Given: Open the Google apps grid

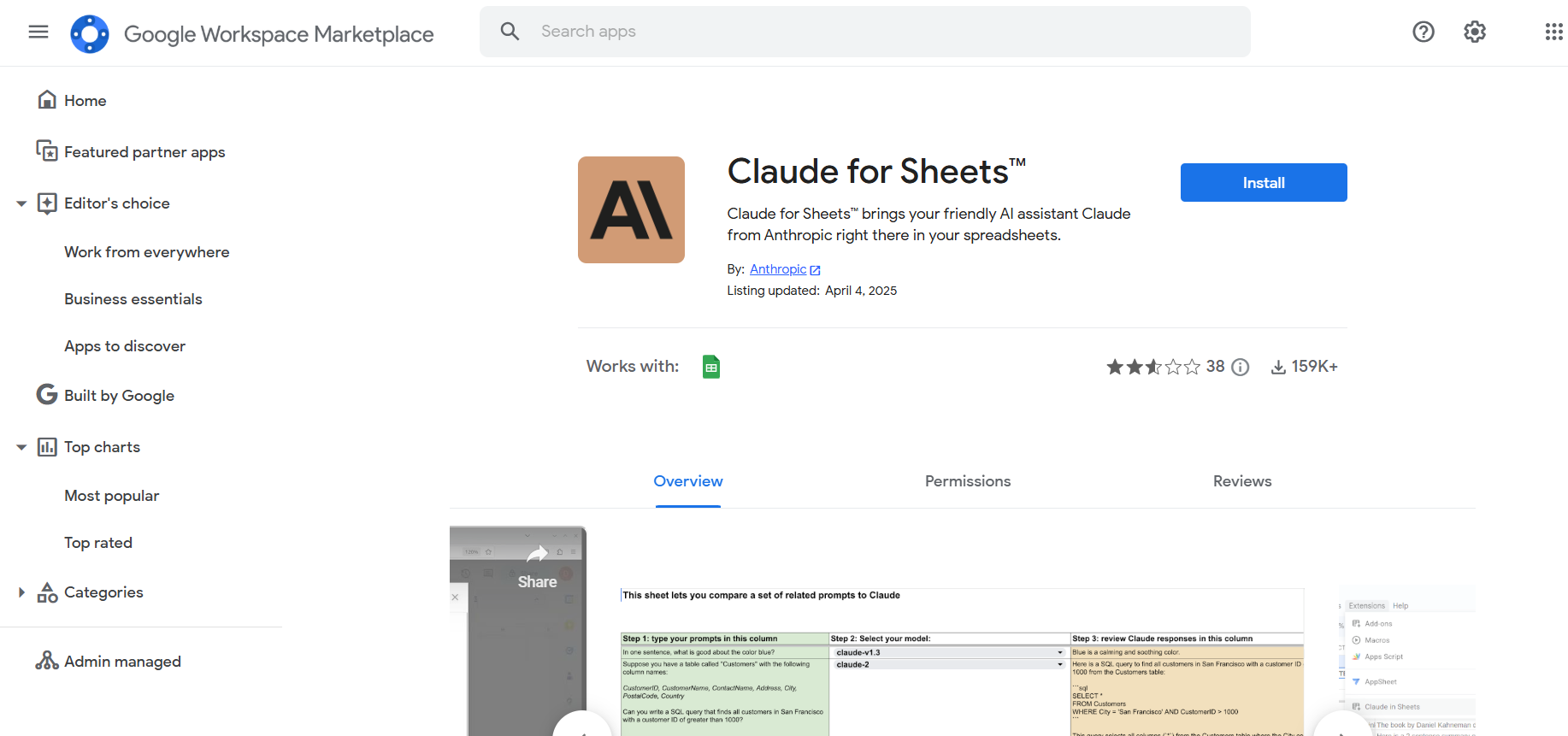Looking at the screenshot, I should pyautogui.click(x=1554, y=32).
